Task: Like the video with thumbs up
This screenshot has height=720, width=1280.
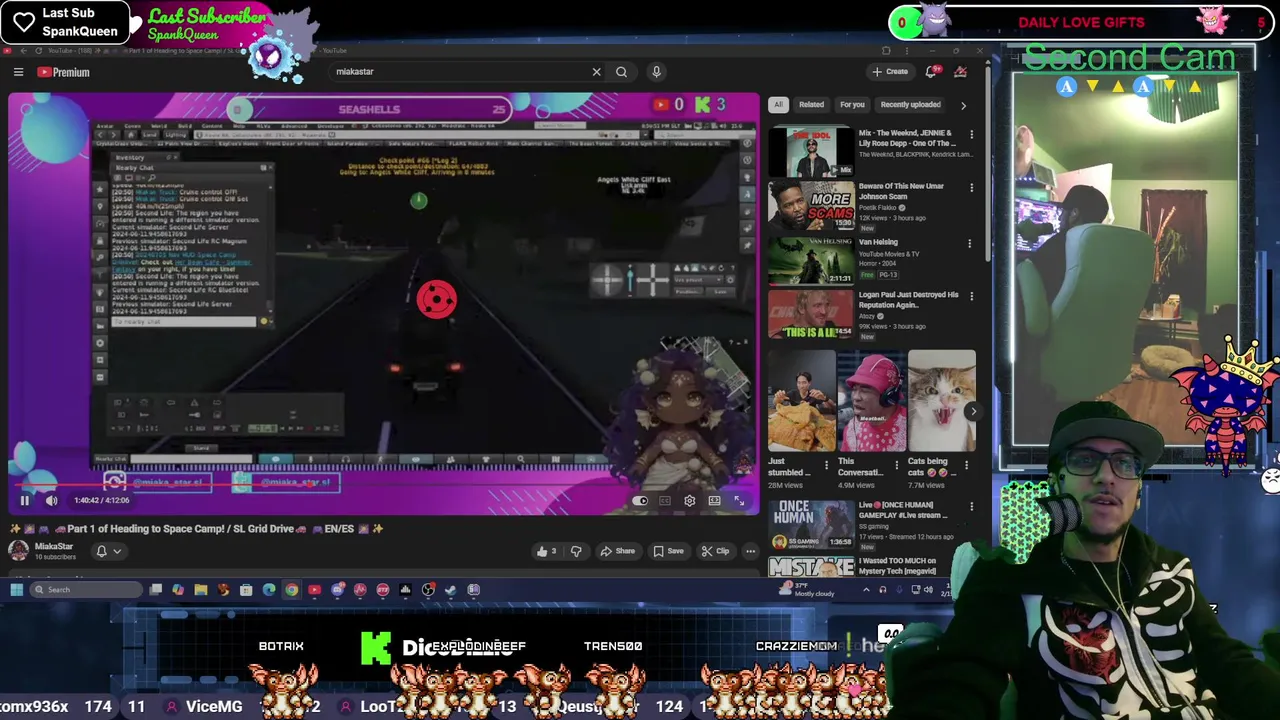Action: [547, 551]
